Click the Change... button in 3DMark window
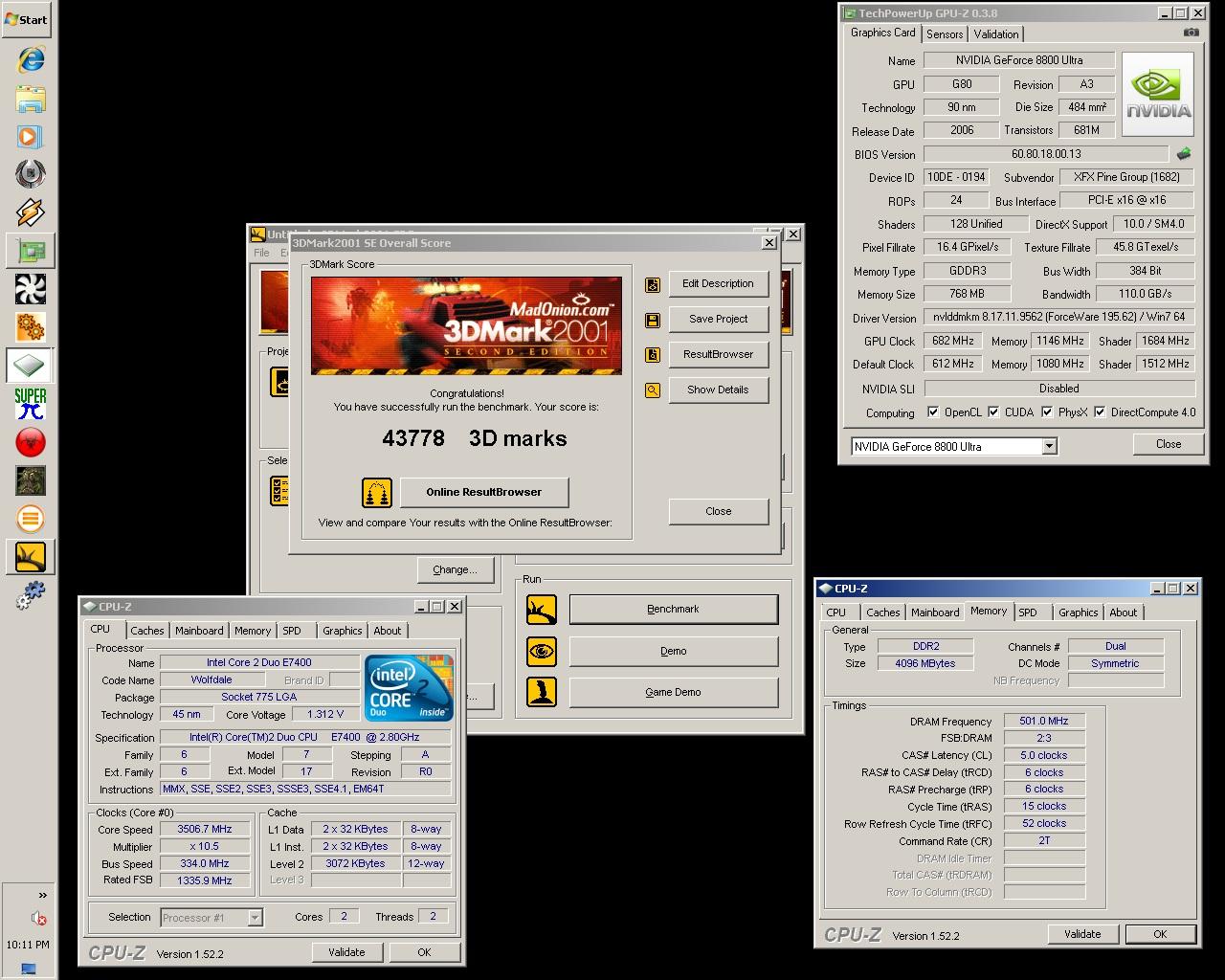The height and width of the screenshot is (980, 1225). coord(455,570)
